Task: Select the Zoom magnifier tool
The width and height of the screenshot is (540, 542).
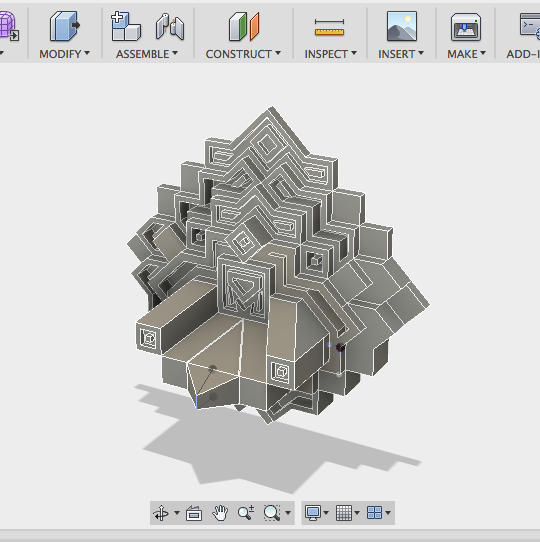Action: [x=246, y=513]
